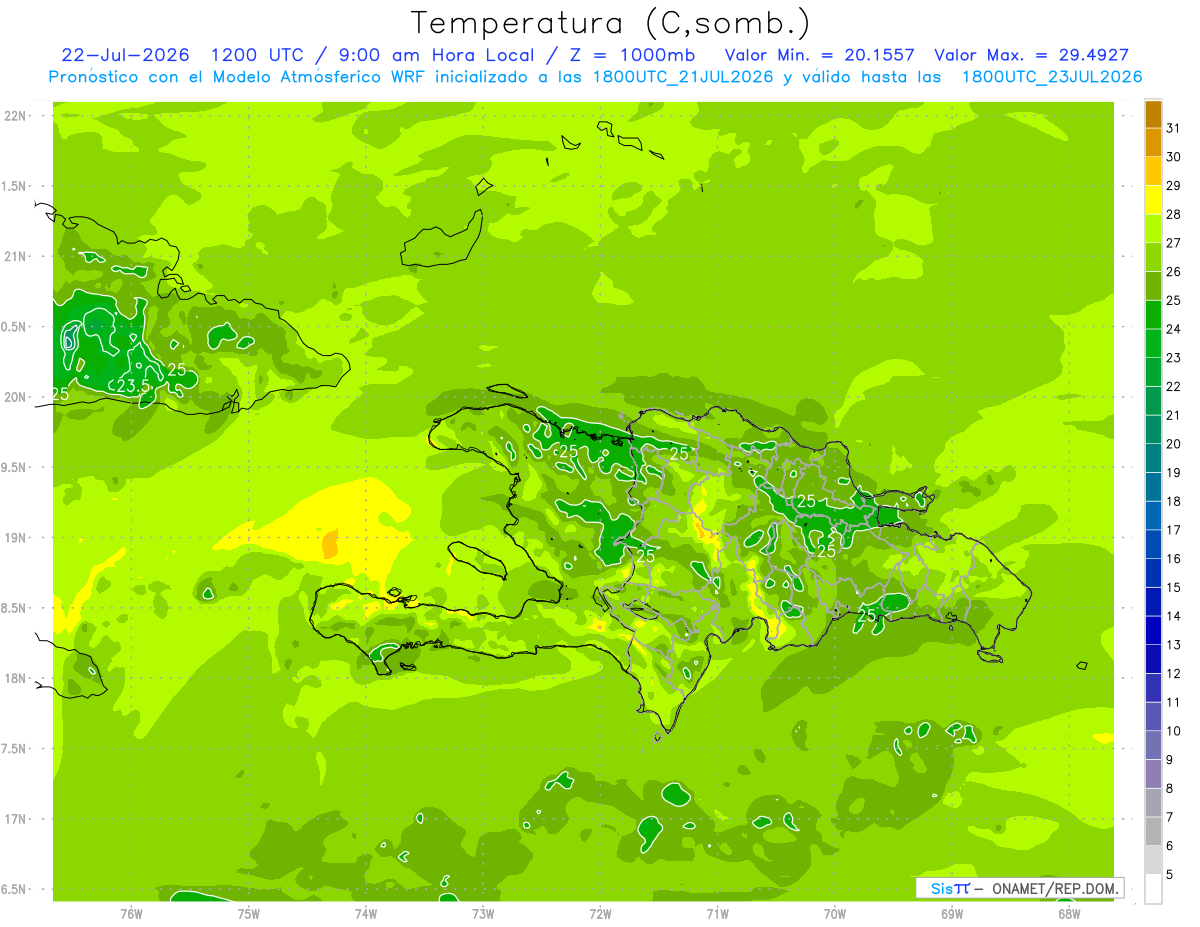1200x927 pixels.
Task: Click the colorbar label "27"
Action: tap(1173, 243)
